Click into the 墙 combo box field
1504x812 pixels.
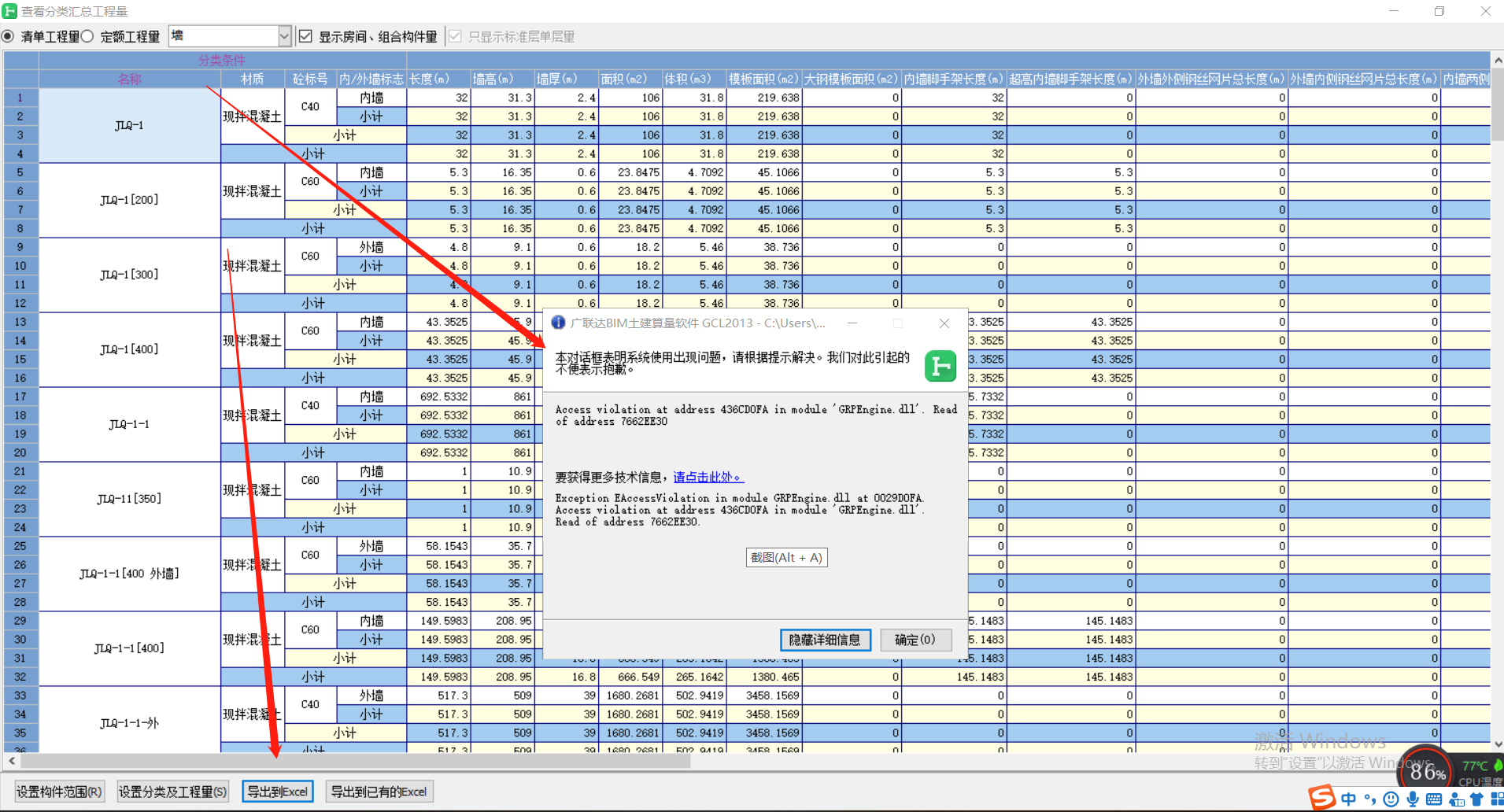coord(224,36)
